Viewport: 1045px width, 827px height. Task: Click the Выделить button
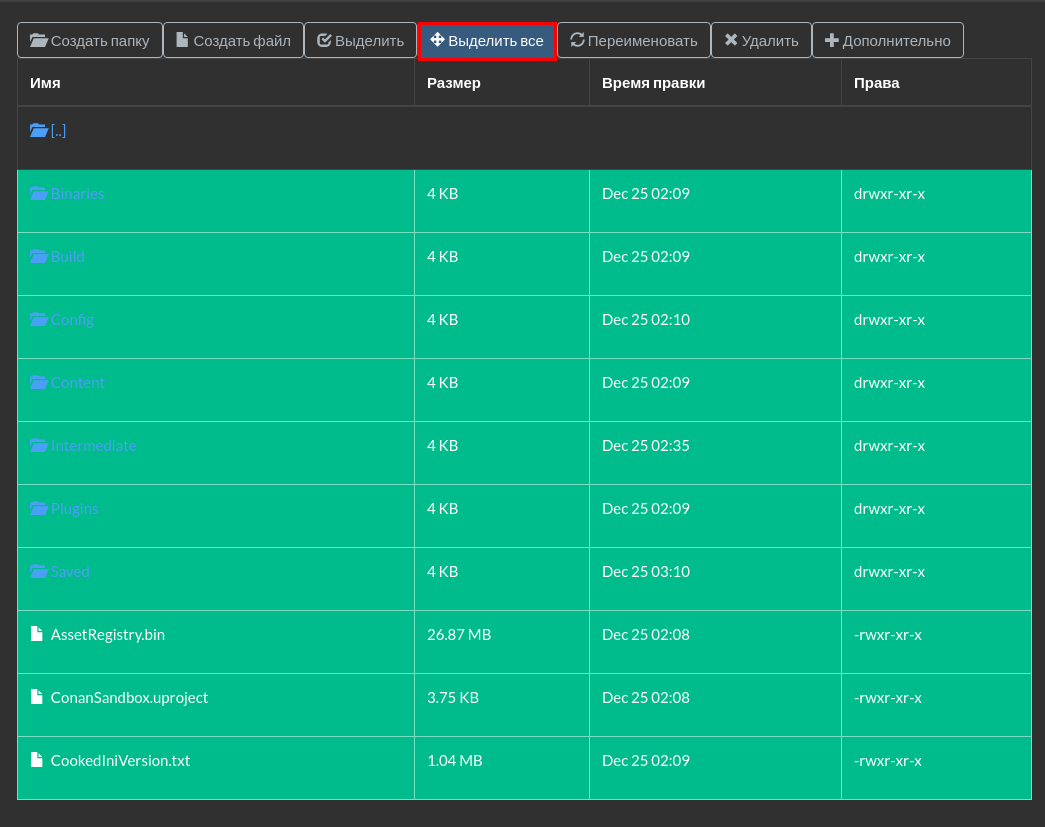[x=361, y=41]
